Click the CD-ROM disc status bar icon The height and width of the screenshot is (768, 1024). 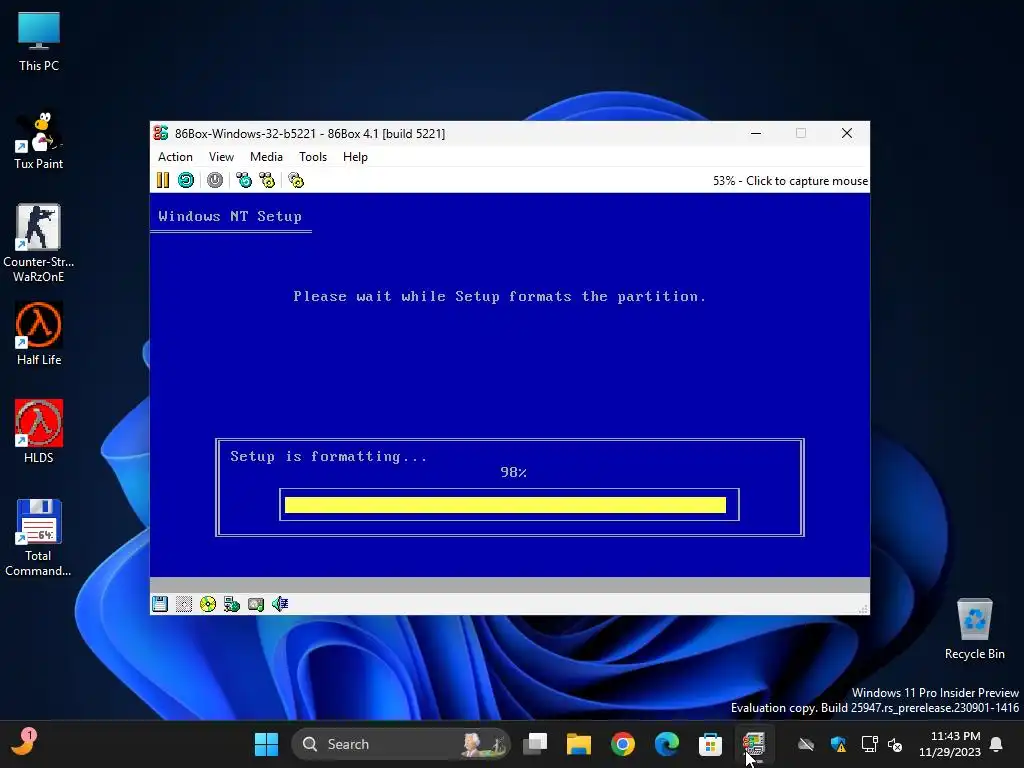coord(208,604)
